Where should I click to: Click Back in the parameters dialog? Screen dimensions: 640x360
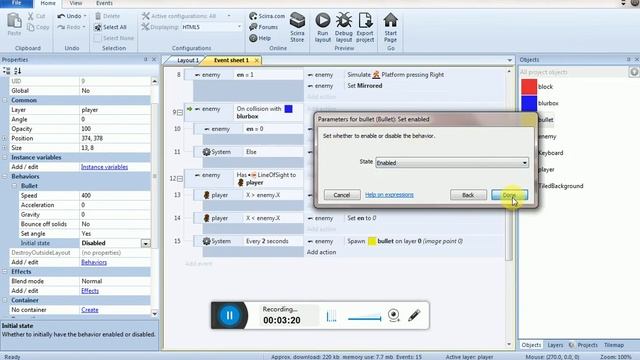[468, 195]
